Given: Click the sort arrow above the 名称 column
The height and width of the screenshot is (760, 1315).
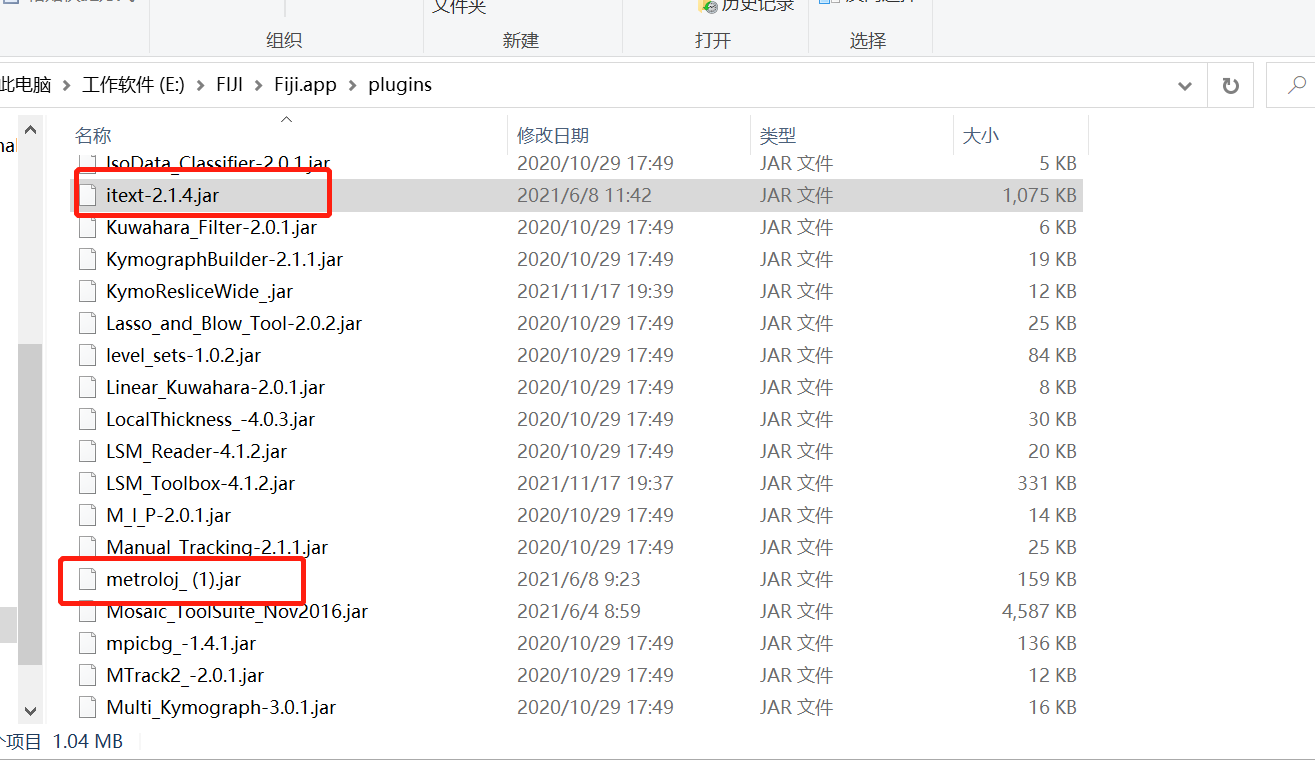Looking at the screenshot, I should coord(285,118).
